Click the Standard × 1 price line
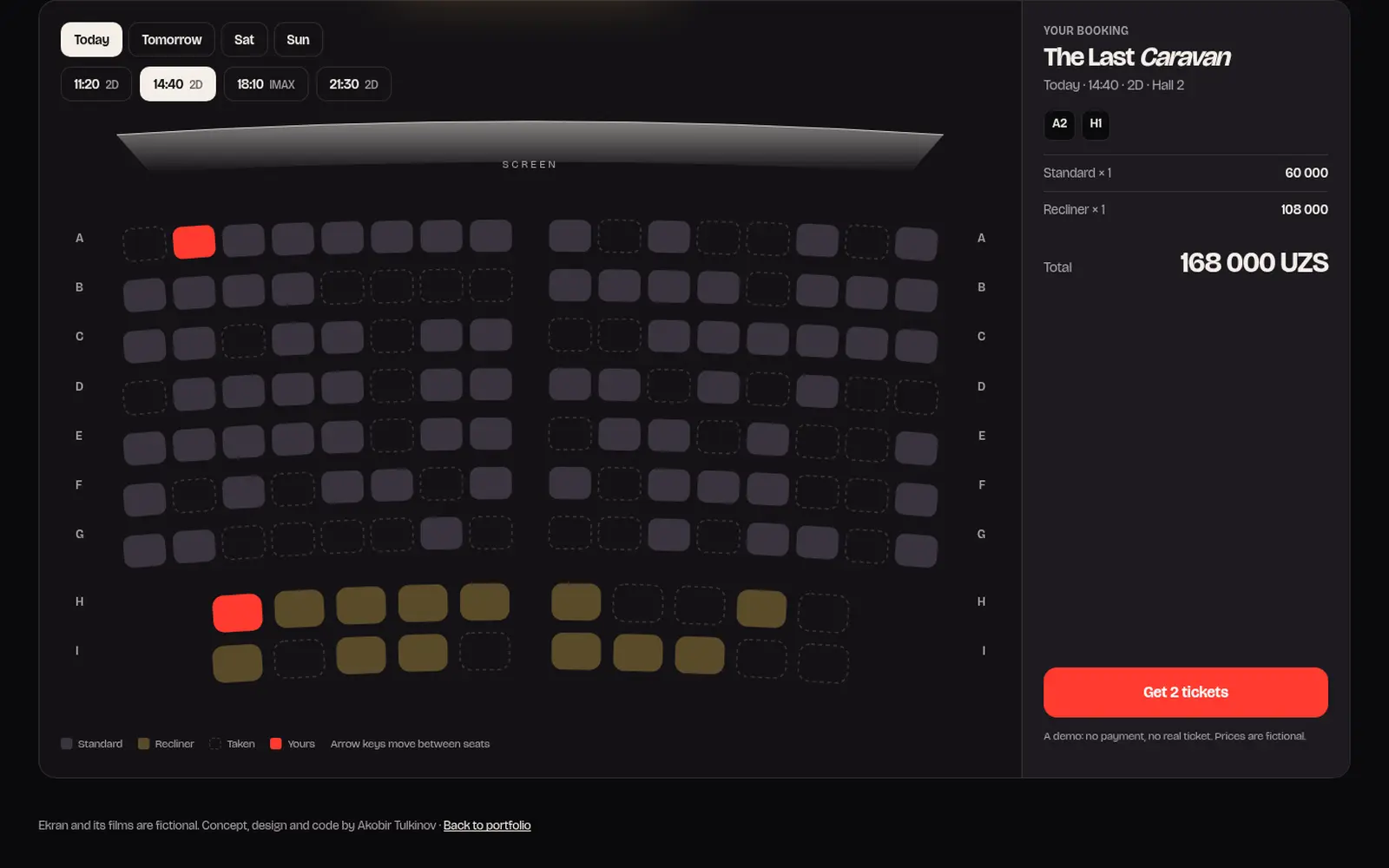Screen dimensions: 1389x868 (x=1185, y=173)
